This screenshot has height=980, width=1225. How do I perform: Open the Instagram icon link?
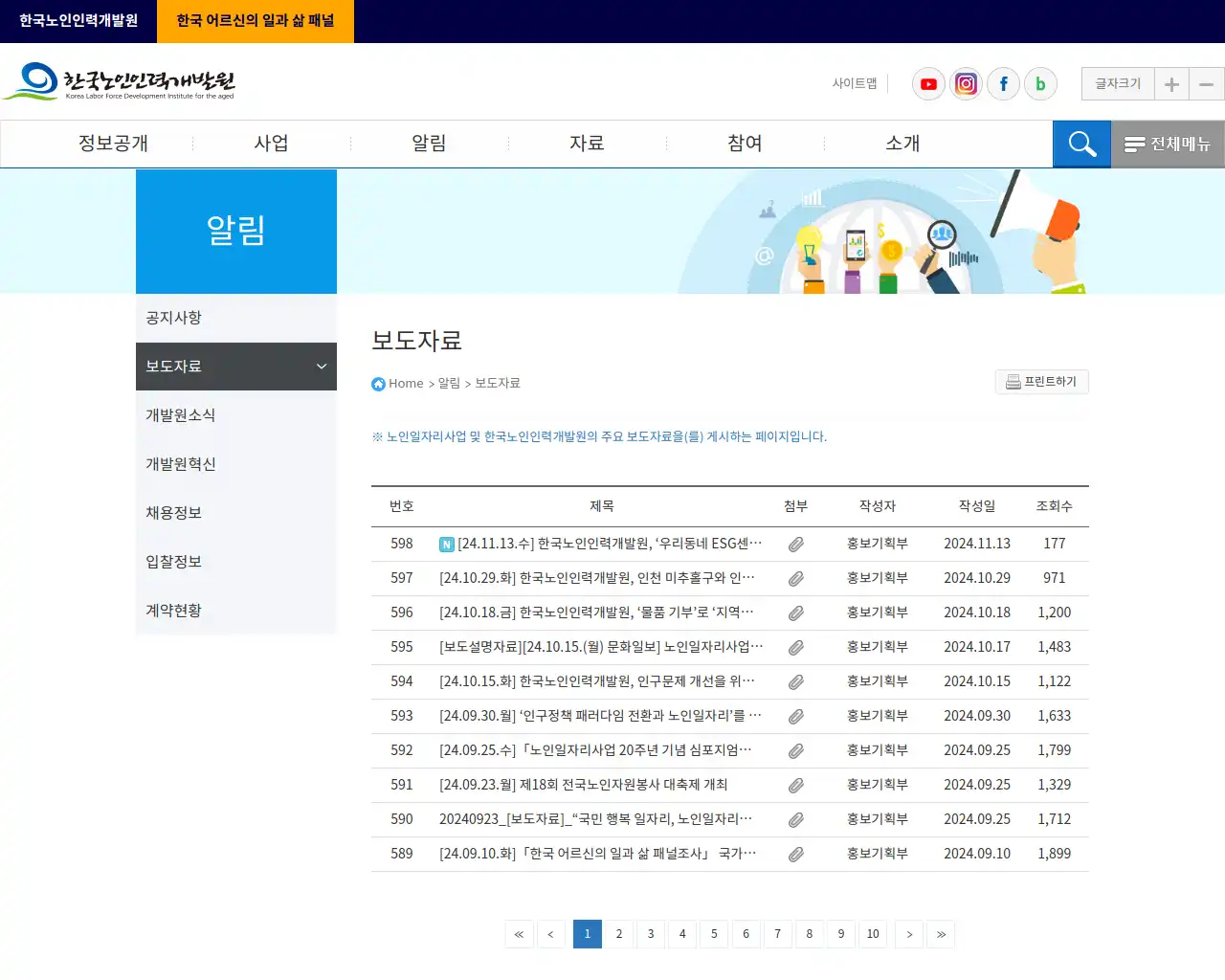tap(966, 84)
